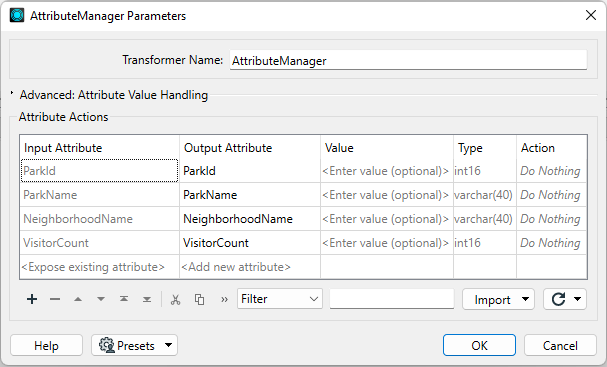Click the VisitorCount output attribute cell

pyautogui.click(x=250, y=243)
